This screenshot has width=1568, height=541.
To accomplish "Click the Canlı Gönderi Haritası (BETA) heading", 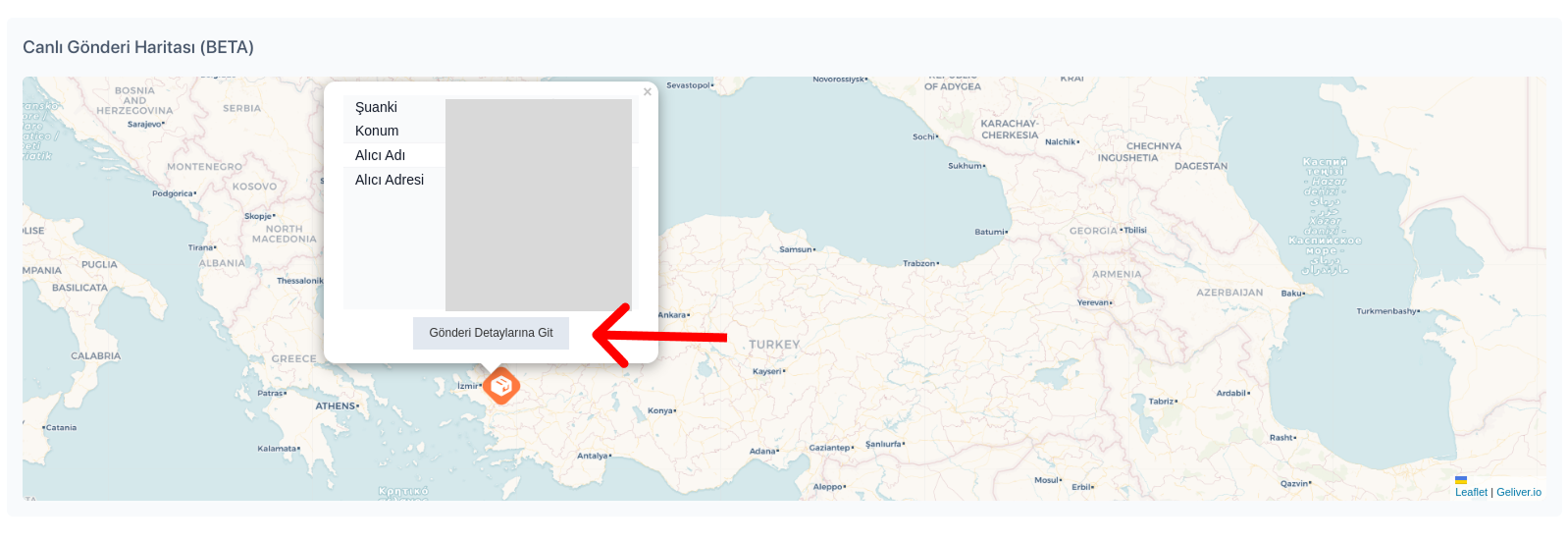I will (x=138, y=47).
